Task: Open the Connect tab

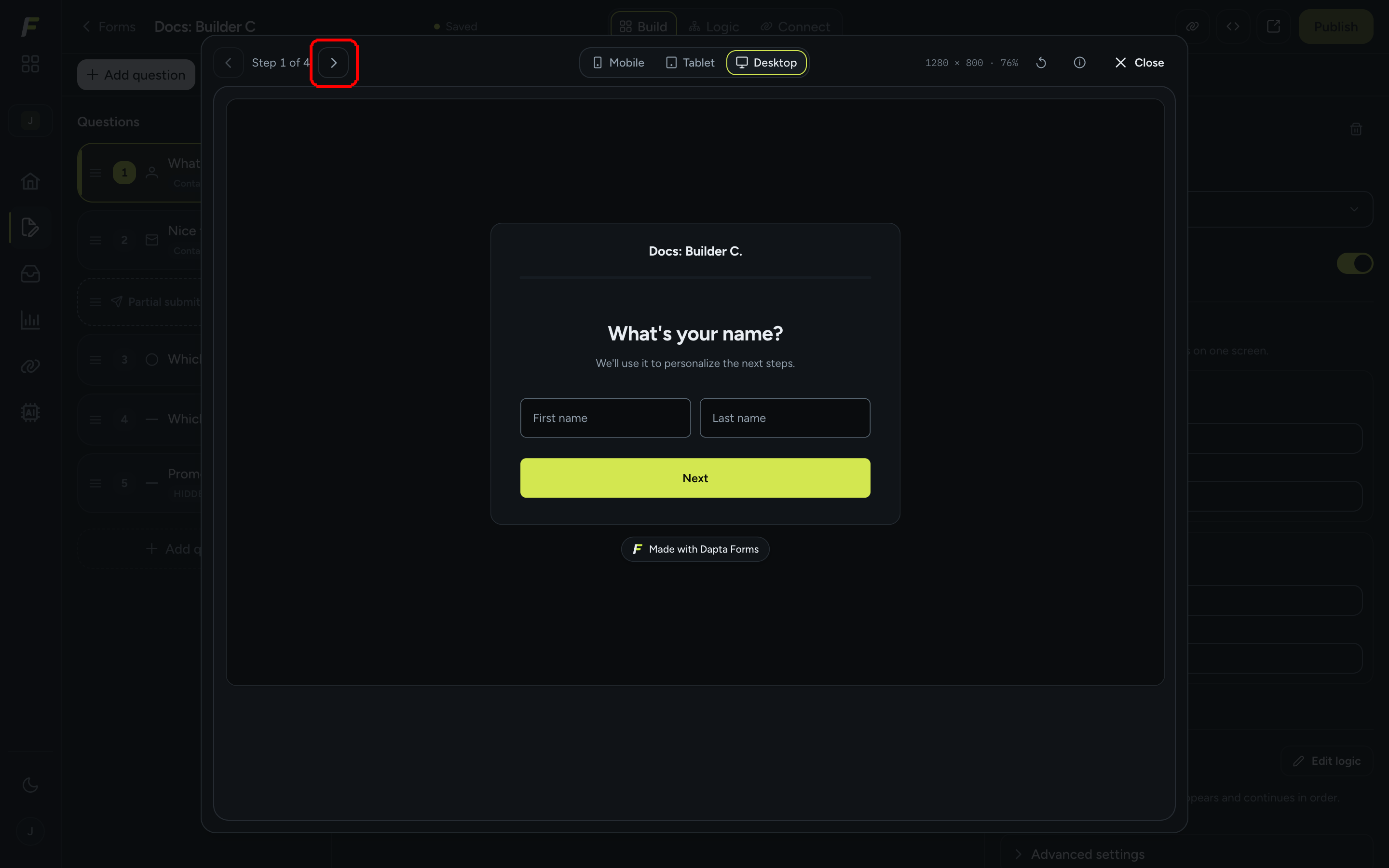Action: (x=795, y=27)
